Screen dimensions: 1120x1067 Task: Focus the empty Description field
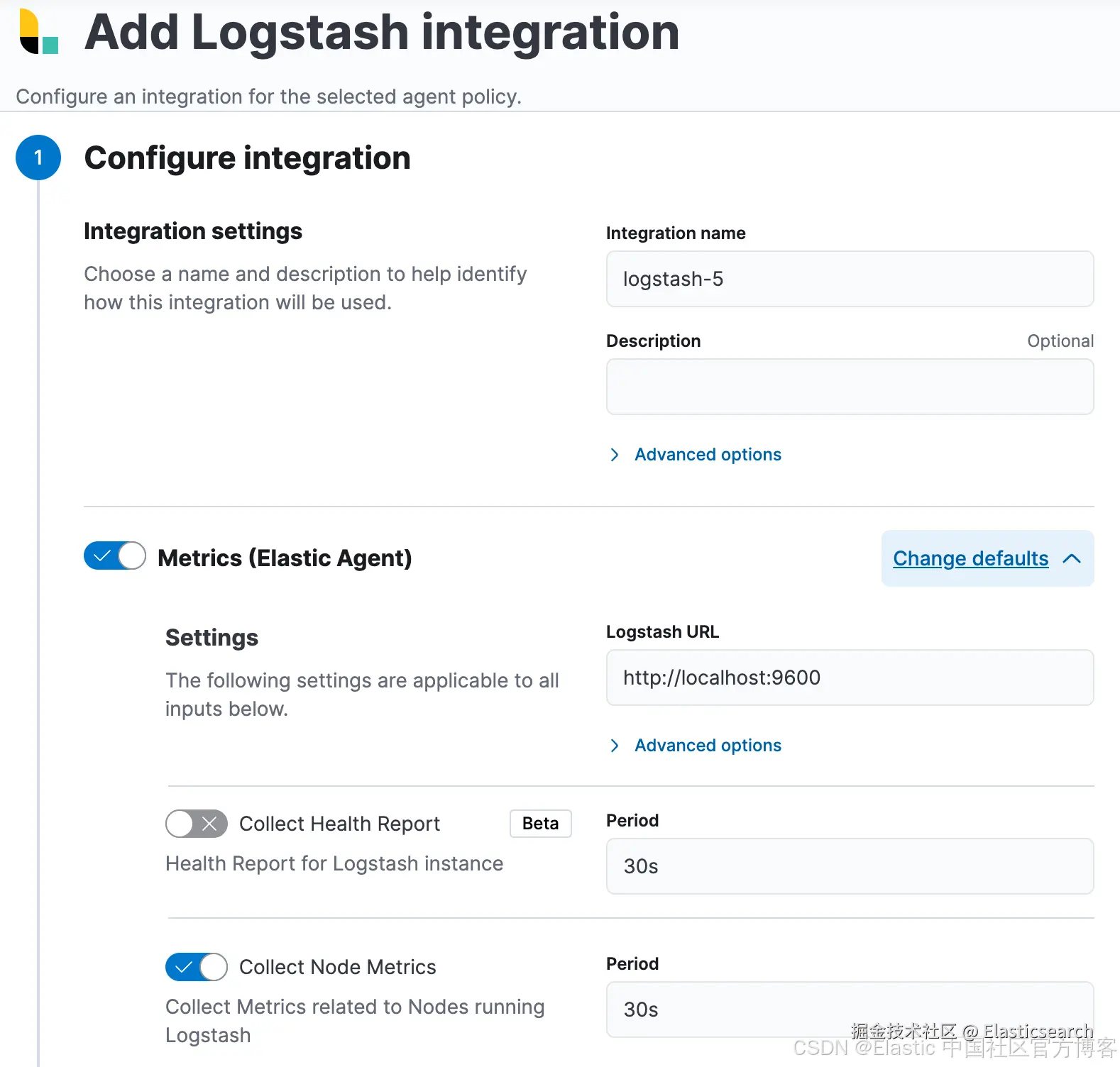[x=850, y=387]
